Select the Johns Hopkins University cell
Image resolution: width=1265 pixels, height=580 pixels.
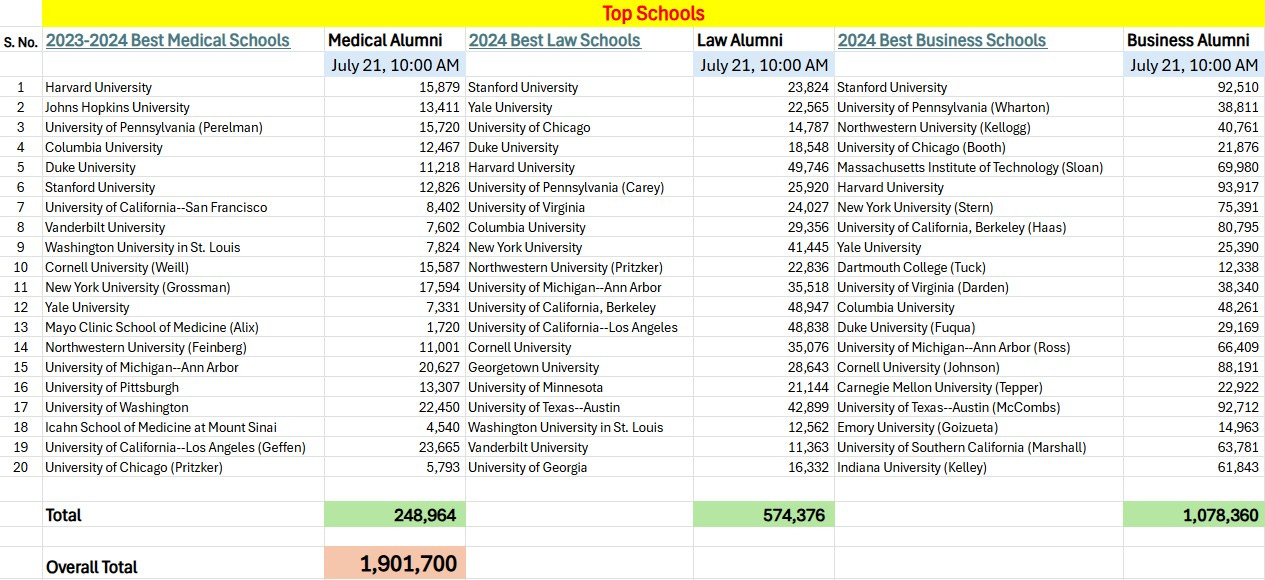pos(183,107)
